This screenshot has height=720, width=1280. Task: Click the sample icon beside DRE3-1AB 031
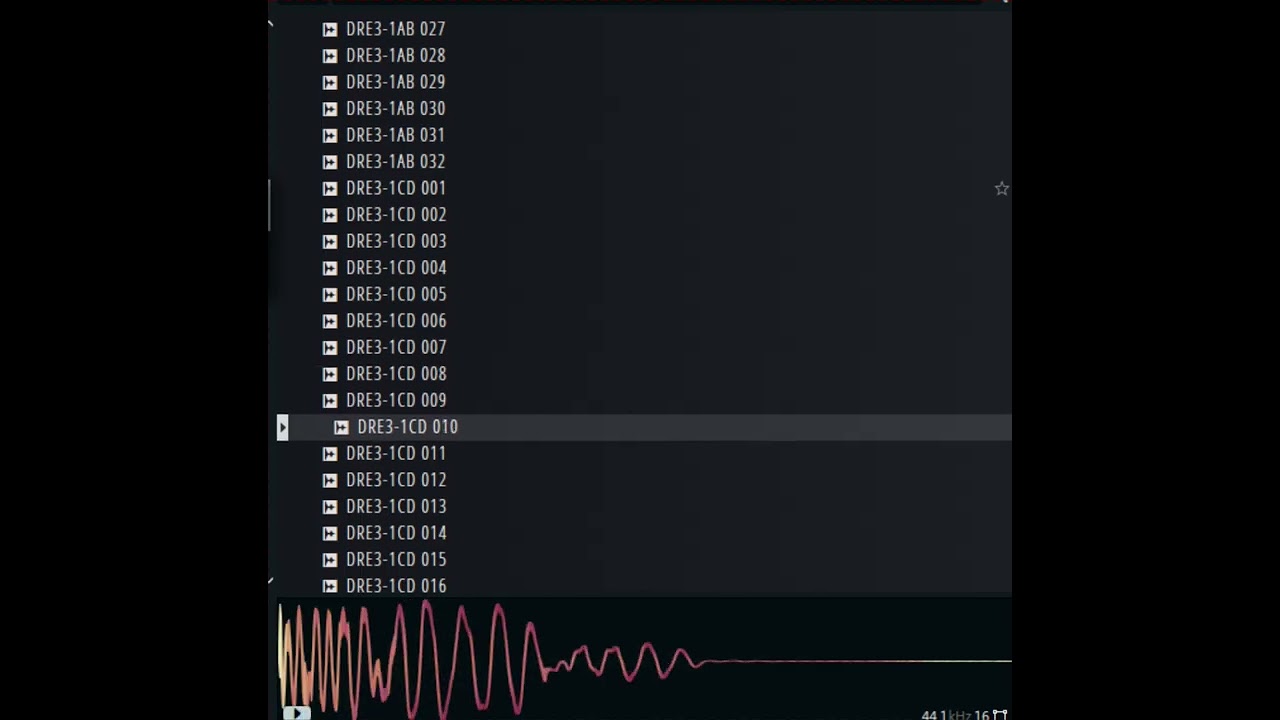click(x=330, y=136)
